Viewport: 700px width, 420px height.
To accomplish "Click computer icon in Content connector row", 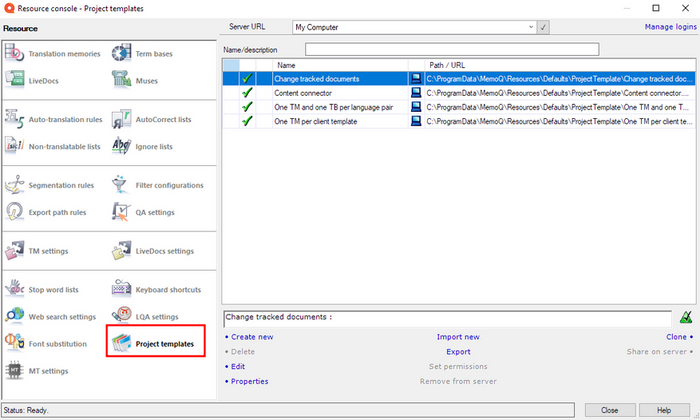I will point(416,93).
